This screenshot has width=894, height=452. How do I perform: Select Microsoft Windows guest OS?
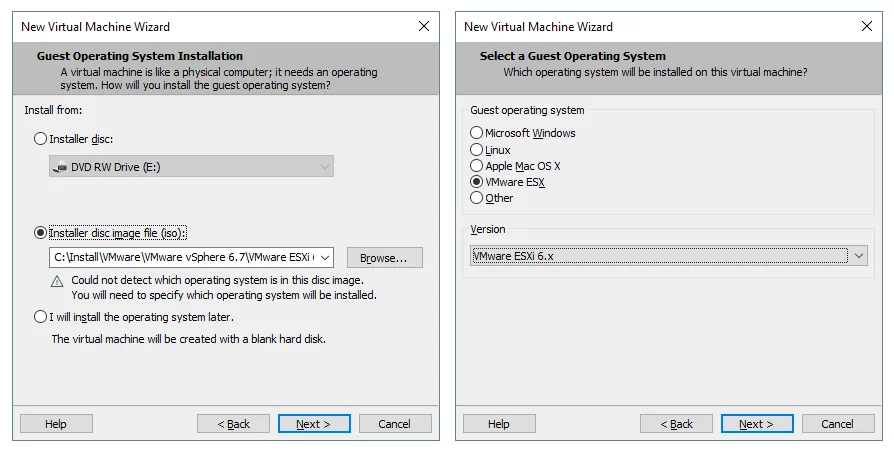click(476, 132)
